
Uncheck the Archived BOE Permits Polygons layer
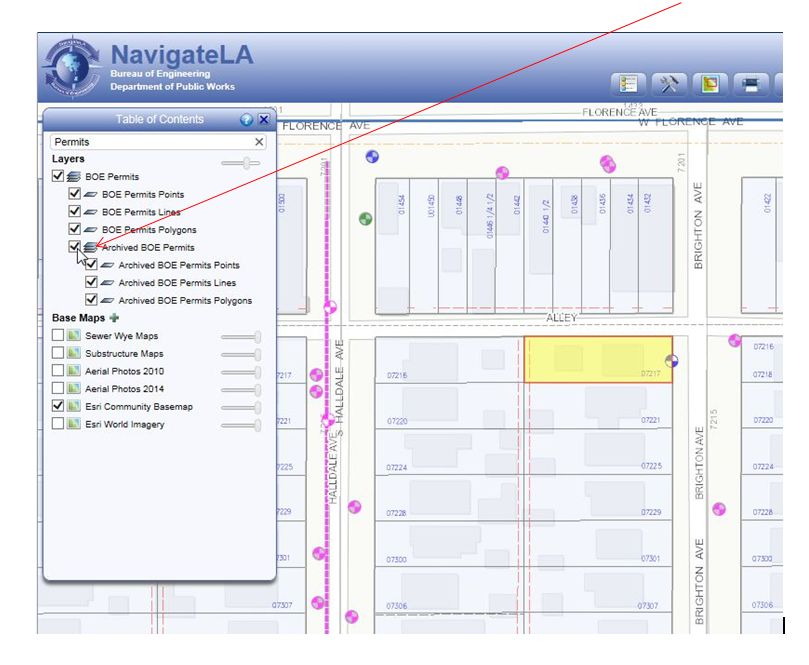click(x=91, y=299)
